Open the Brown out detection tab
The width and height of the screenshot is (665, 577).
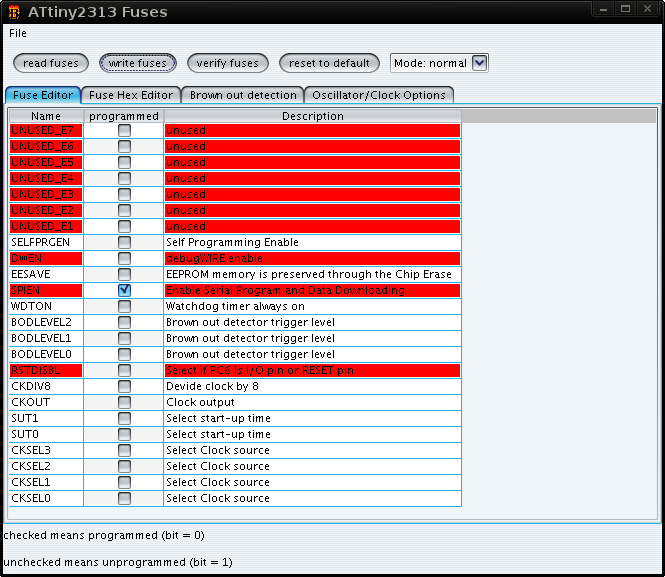tap(243, 95)
